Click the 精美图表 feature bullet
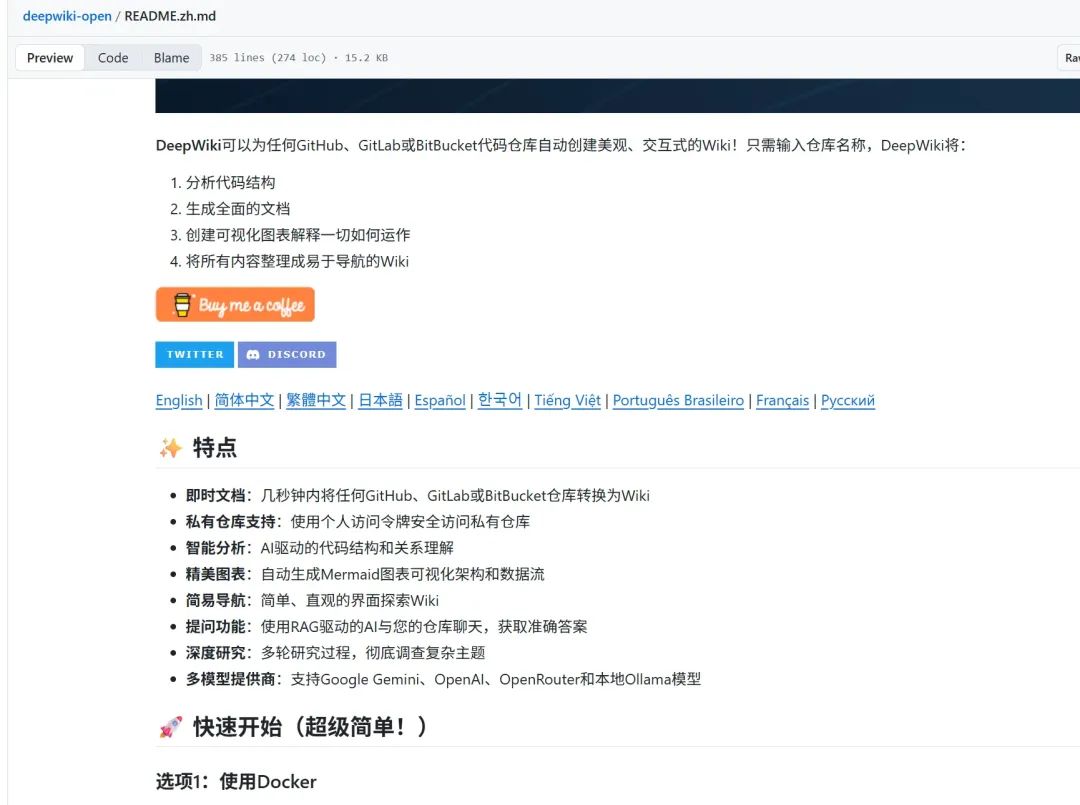 [x=365, y=574]
